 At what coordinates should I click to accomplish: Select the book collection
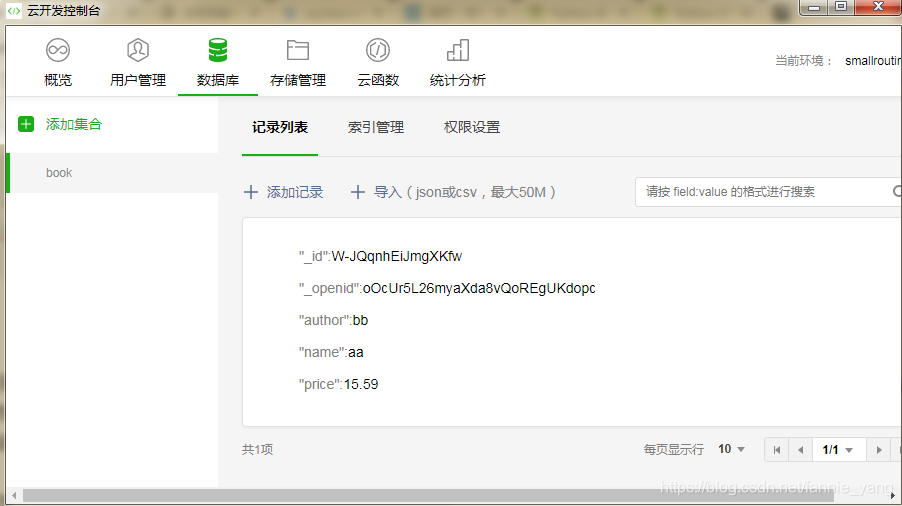[x=112, y=172]
